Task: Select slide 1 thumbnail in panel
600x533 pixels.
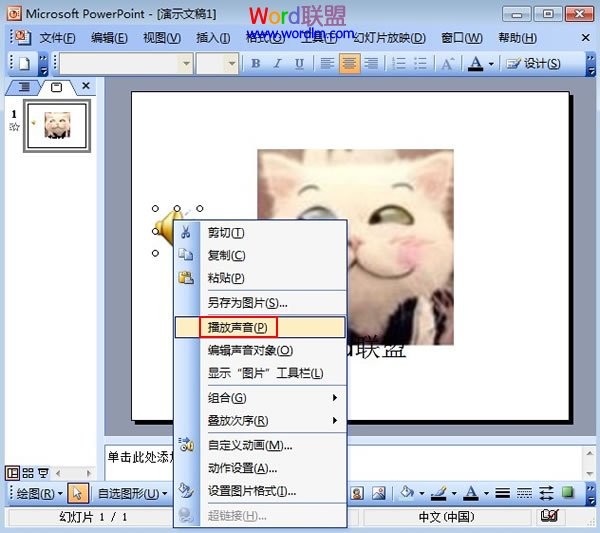Action: click(57, 125)
